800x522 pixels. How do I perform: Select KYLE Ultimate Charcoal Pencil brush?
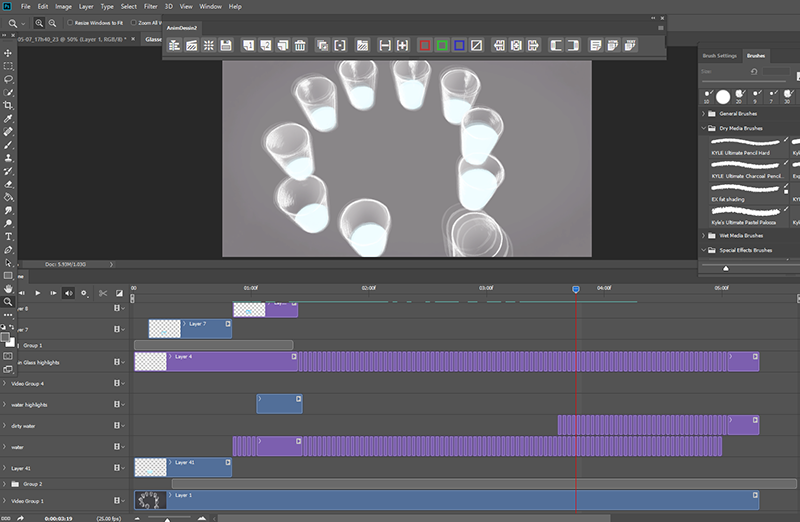[x=745, y=170]
